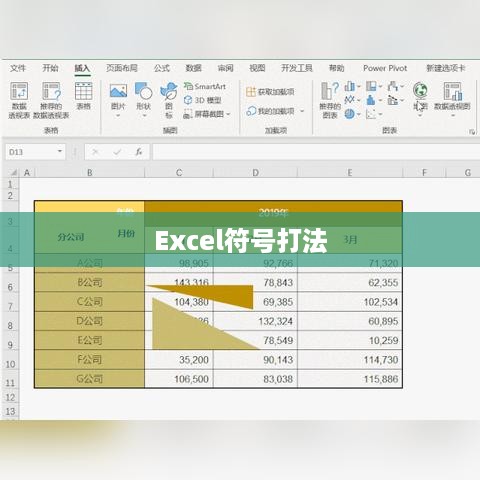The height and width of the screenshot is (480, 480).
Task: Switch to the Review (审阅) tab
Action: click(225, 68)
